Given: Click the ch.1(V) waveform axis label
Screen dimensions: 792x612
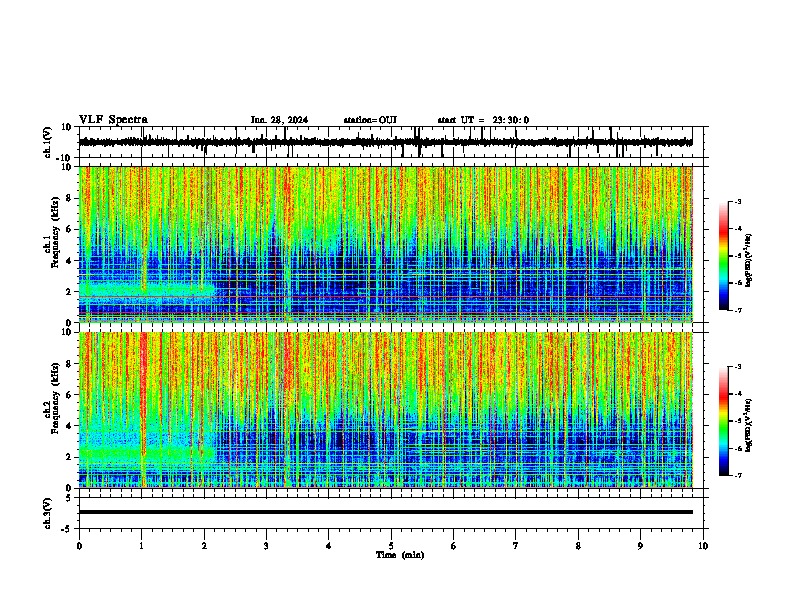Looking at the screenshot, I should pyautogui.click(x=48, y=142).
